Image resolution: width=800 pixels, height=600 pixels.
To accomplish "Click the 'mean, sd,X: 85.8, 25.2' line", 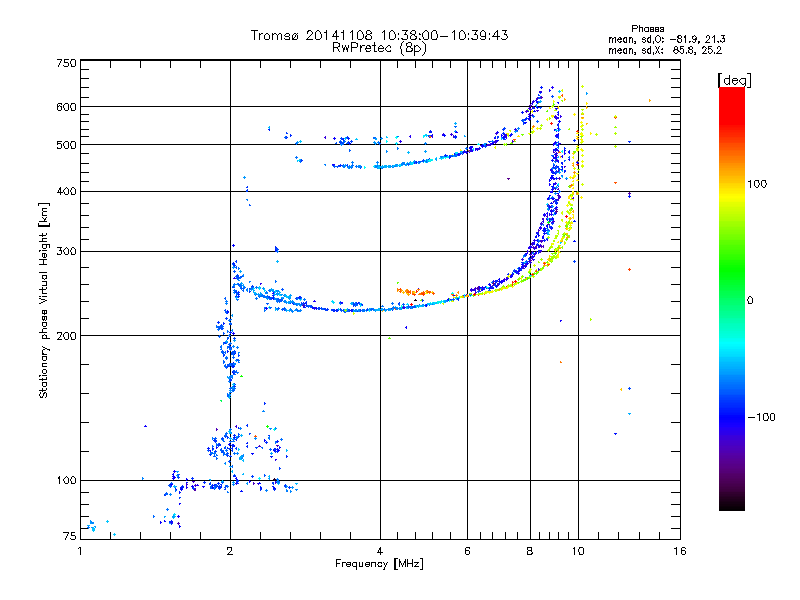I will 665,50.
